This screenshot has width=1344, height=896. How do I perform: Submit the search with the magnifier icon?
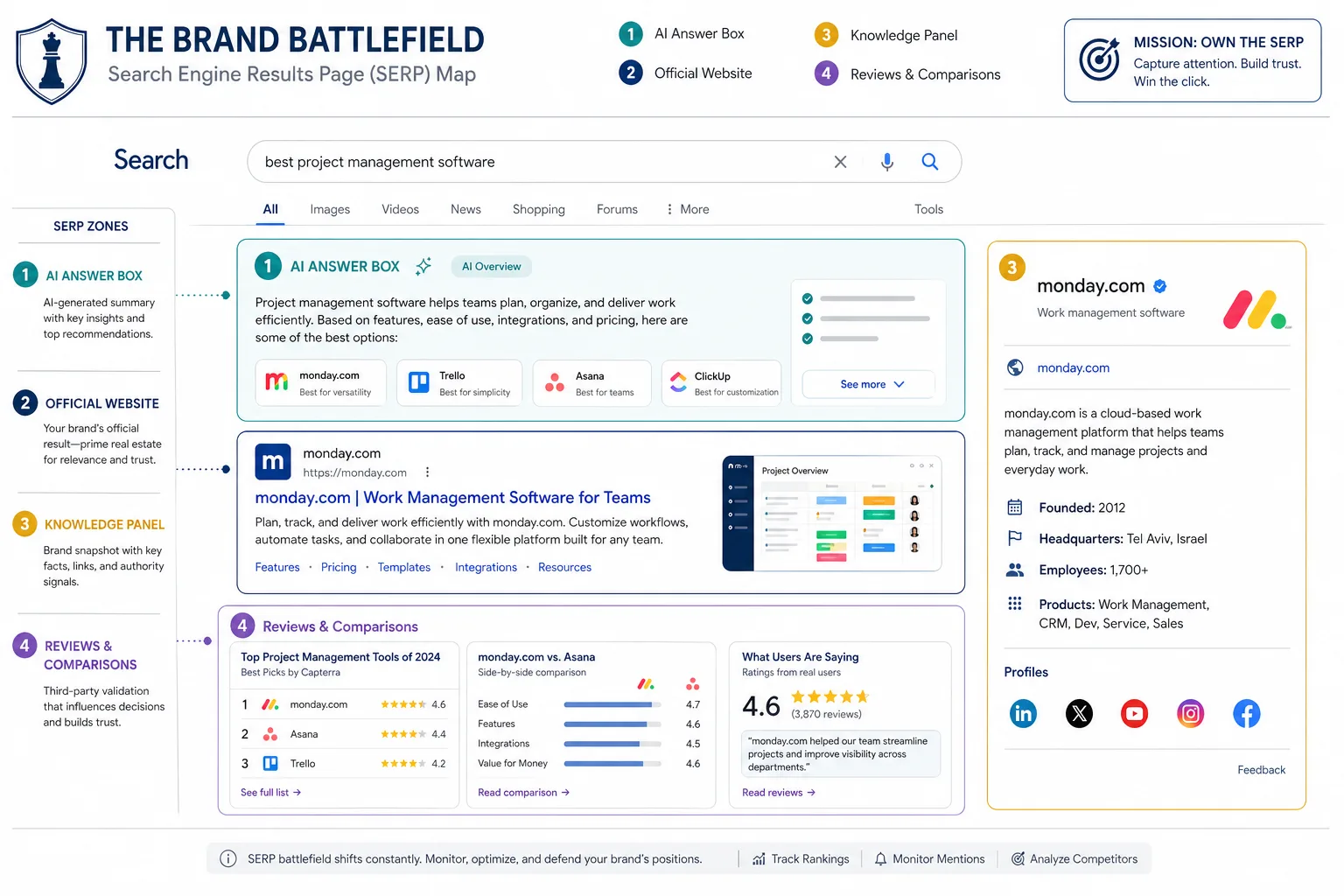[930, 162]
